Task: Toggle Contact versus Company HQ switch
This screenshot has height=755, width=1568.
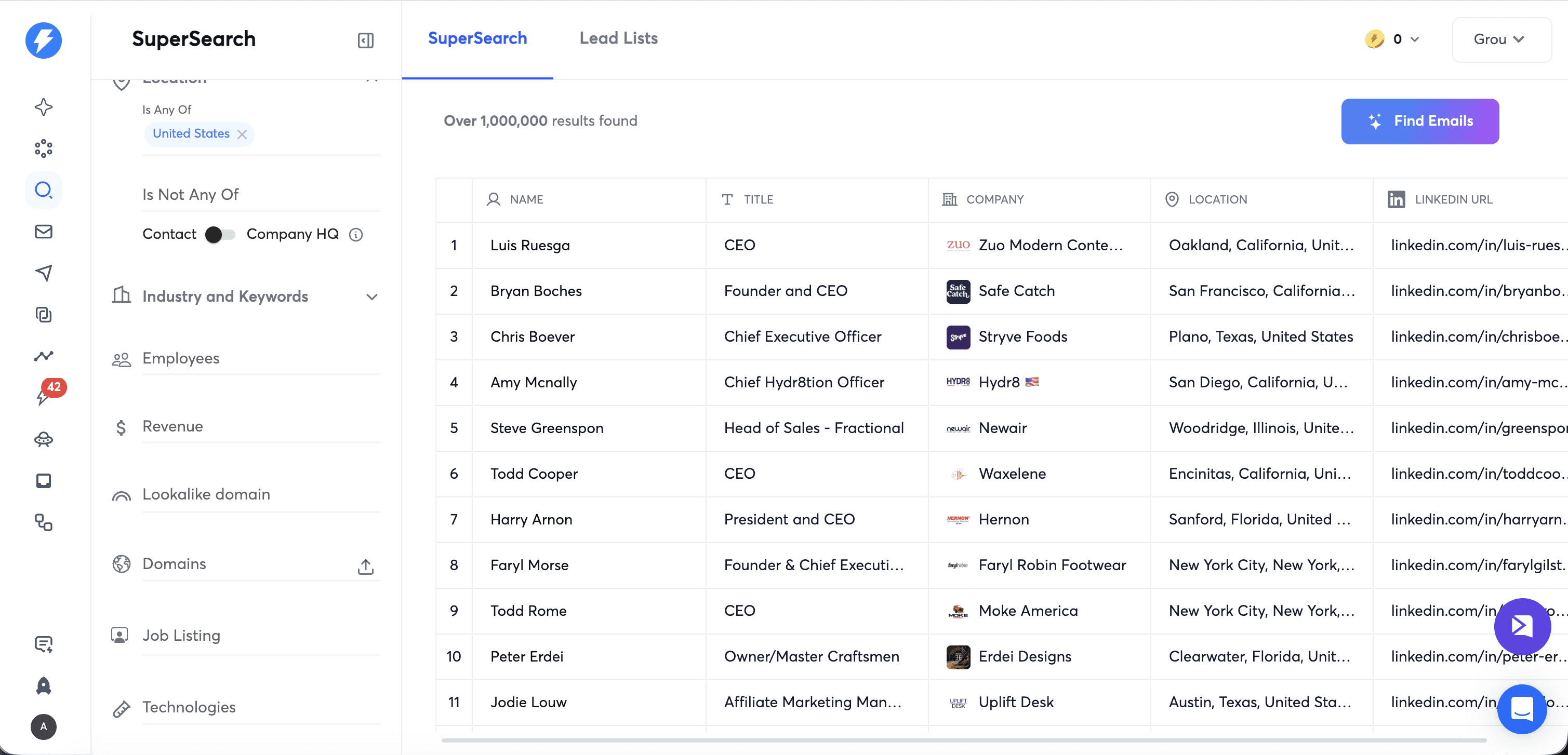Action: tap(220, 235)
